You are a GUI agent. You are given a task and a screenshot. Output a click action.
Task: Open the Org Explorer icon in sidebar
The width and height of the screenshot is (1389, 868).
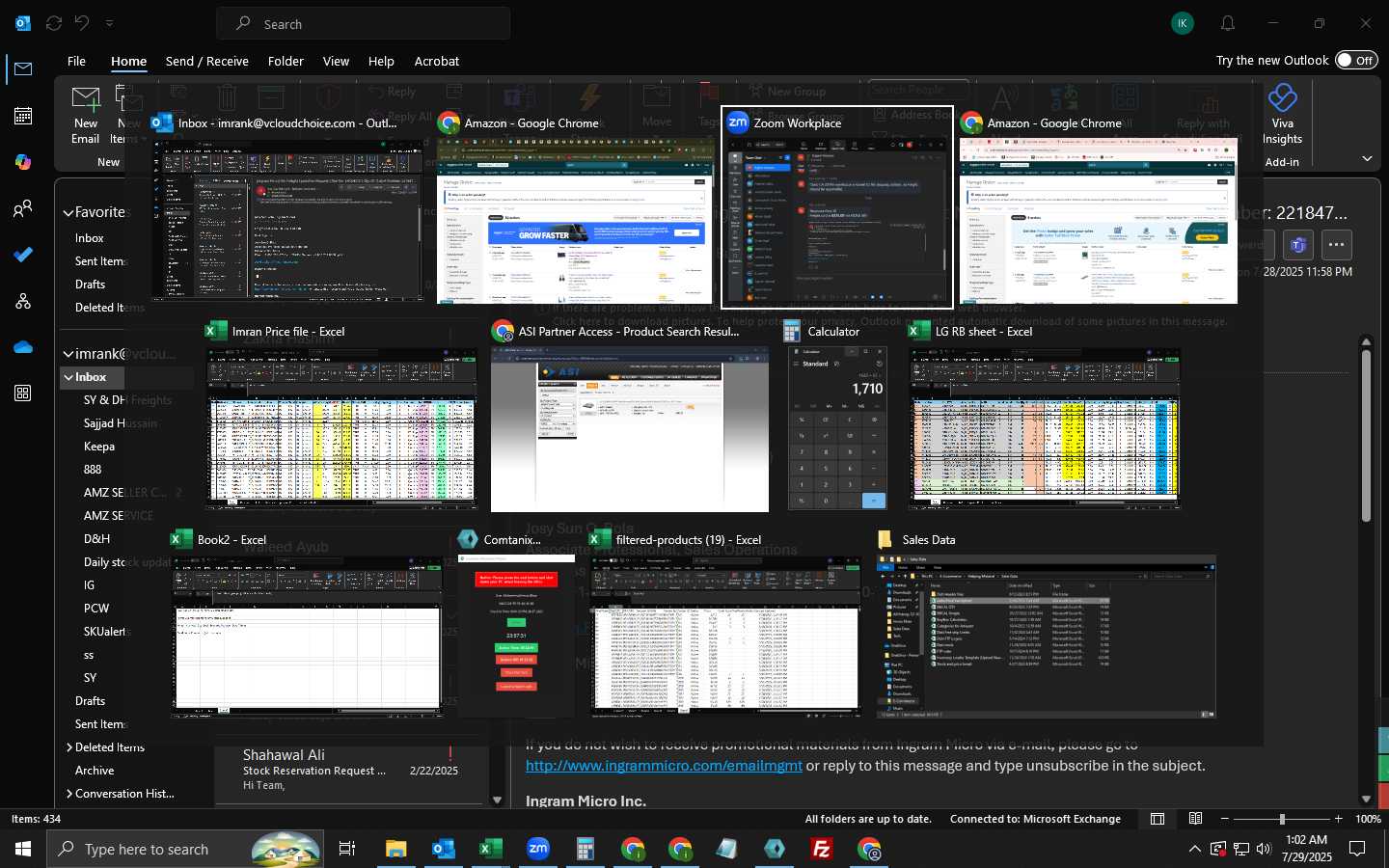point(23,301)
